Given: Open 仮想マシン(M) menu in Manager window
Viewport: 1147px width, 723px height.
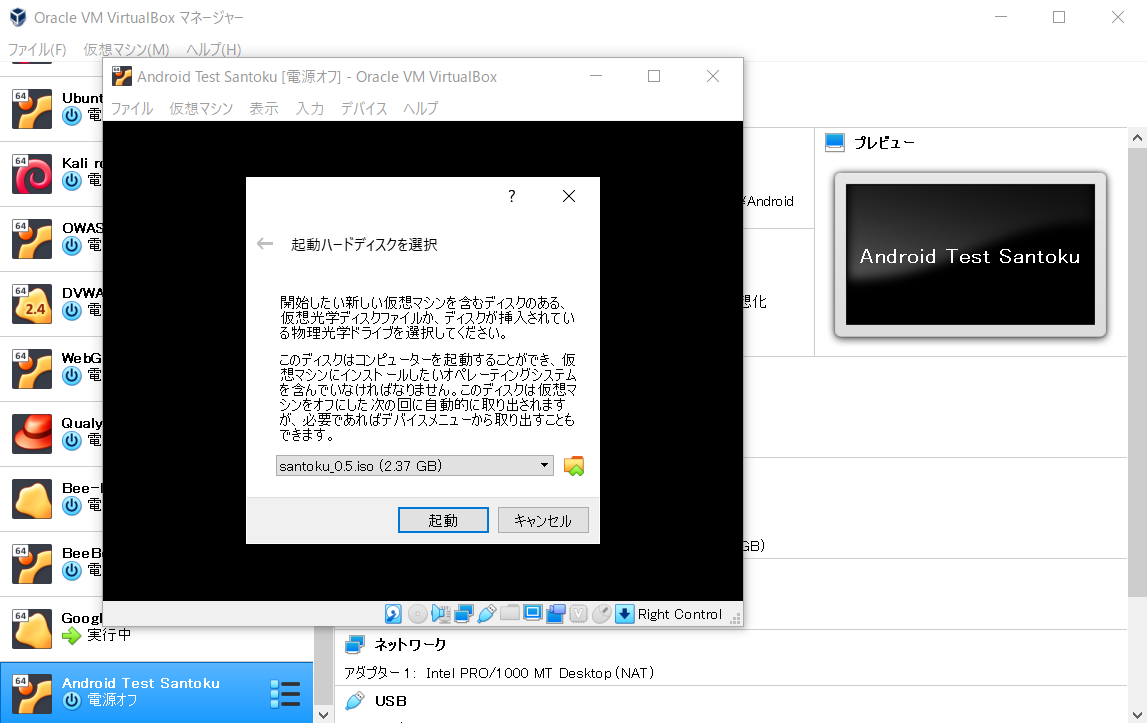Looking at the screenshot, I should tap(127, 50).
